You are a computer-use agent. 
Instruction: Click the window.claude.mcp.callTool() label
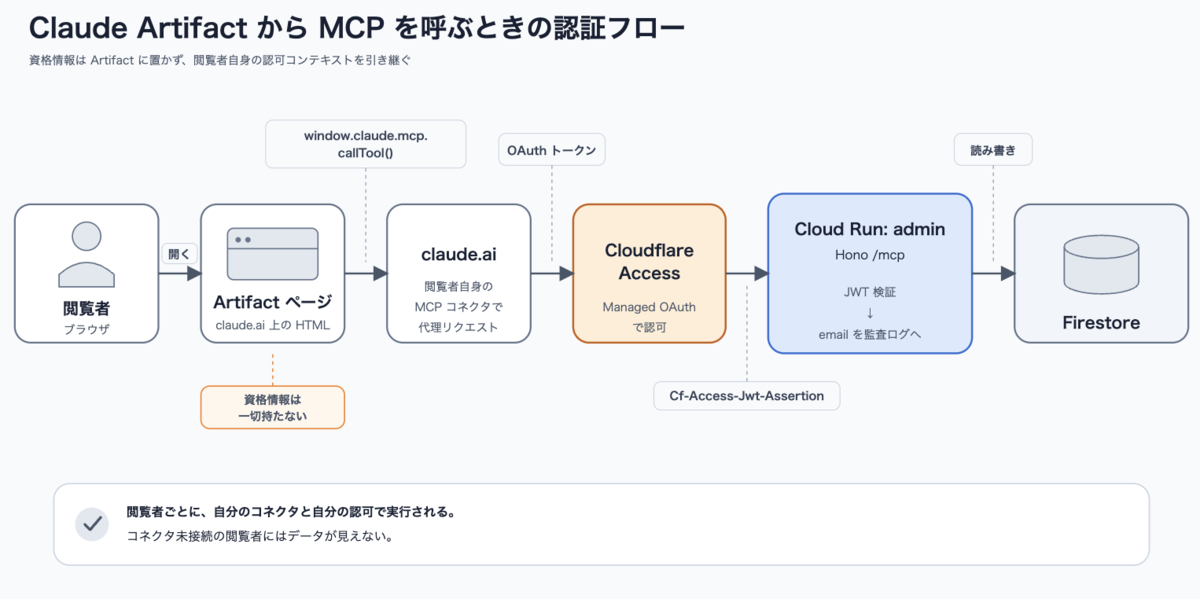coord(366,144)
